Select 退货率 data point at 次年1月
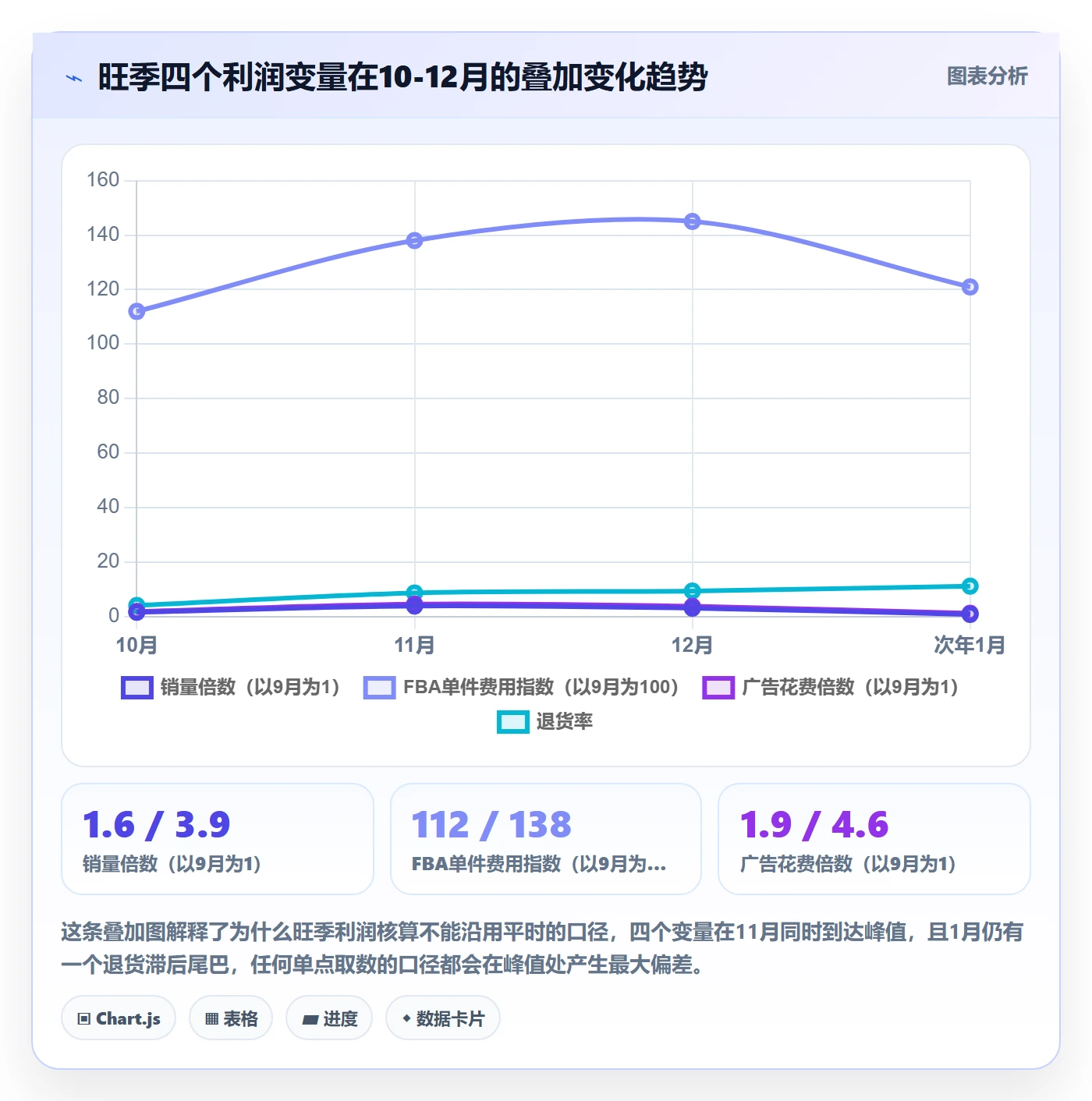This screenshot has width=1092, height=1101. point(970,586)
